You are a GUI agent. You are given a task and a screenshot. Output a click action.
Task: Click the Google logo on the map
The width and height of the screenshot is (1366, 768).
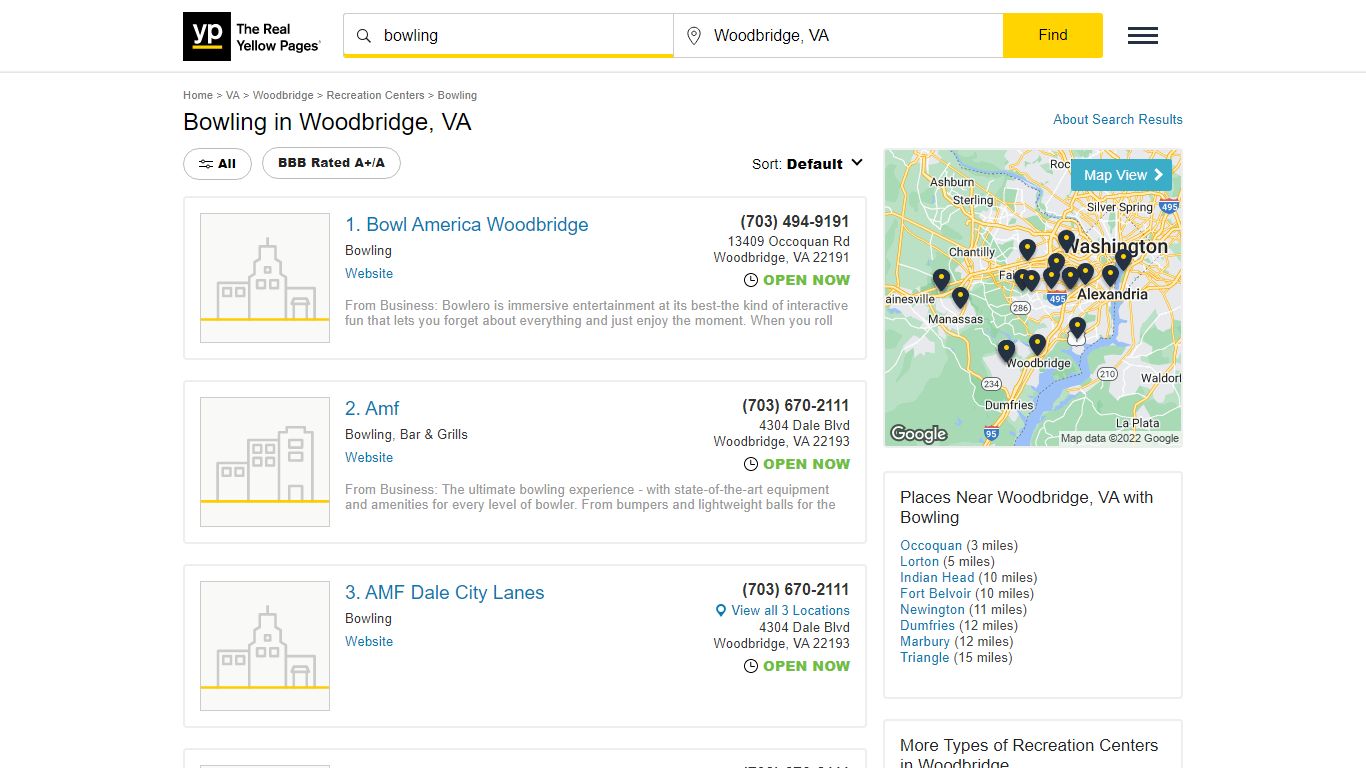(x=918, y=433)
